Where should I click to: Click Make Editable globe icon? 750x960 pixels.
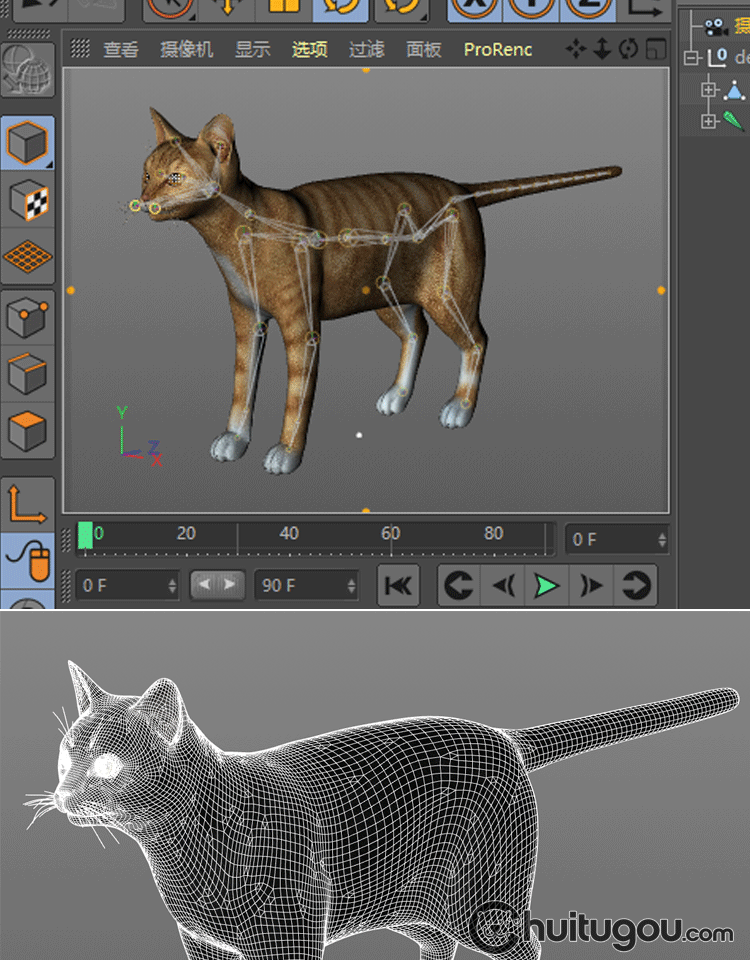27,71
